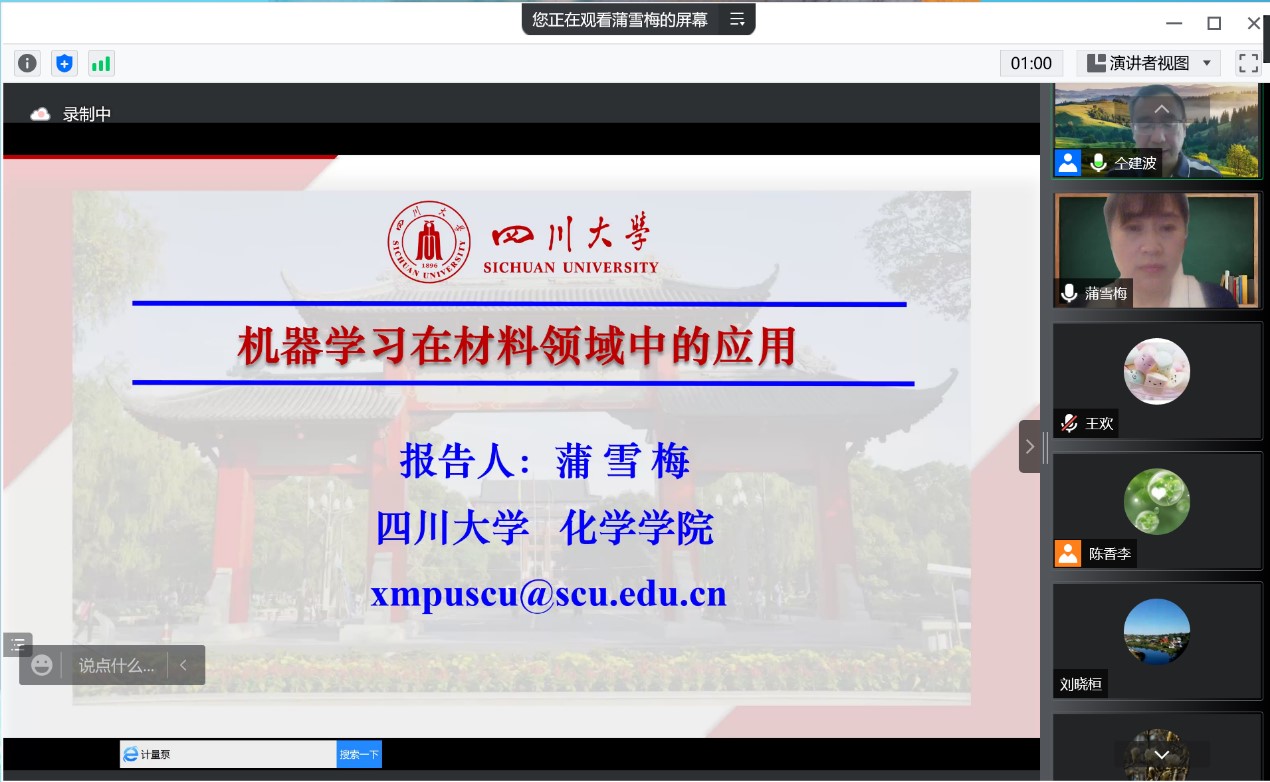Collapse the participant video sidebar
1270x782 pixels.
[1030, 447]
